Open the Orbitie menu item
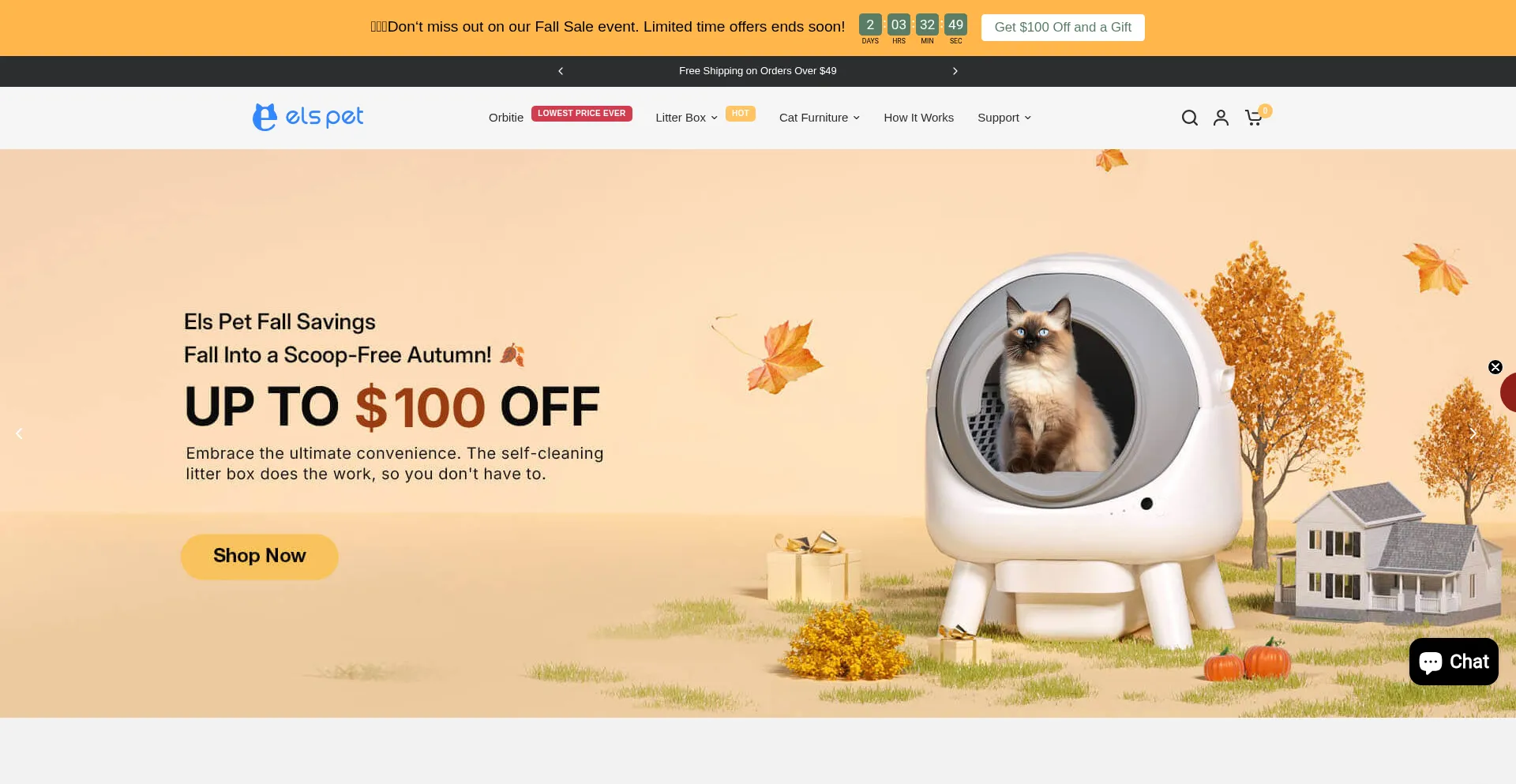Screen dimensions: 1516x784 [x=506, y=118]
